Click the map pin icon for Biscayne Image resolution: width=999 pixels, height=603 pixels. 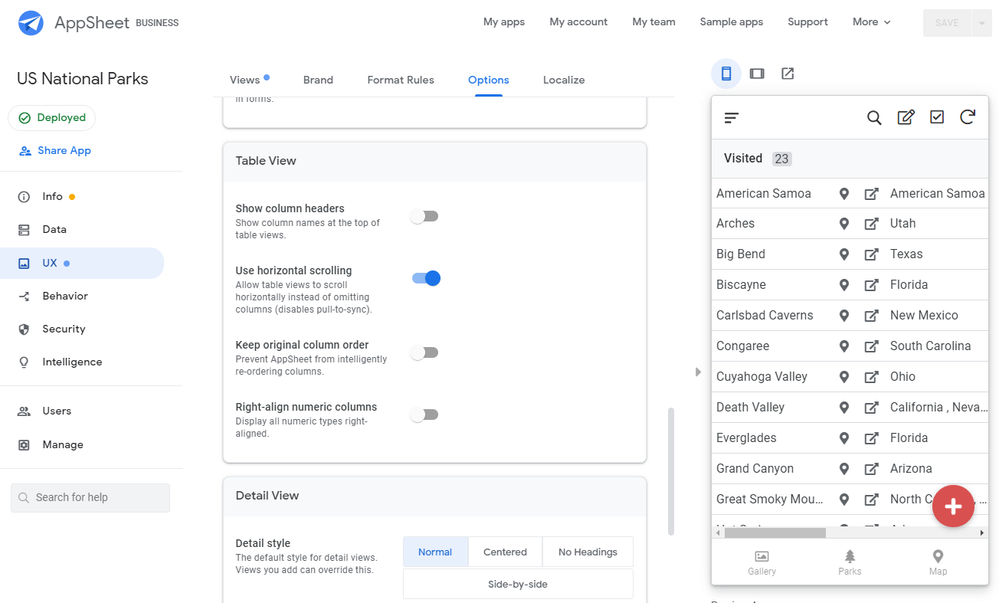[x=844, y=285]
